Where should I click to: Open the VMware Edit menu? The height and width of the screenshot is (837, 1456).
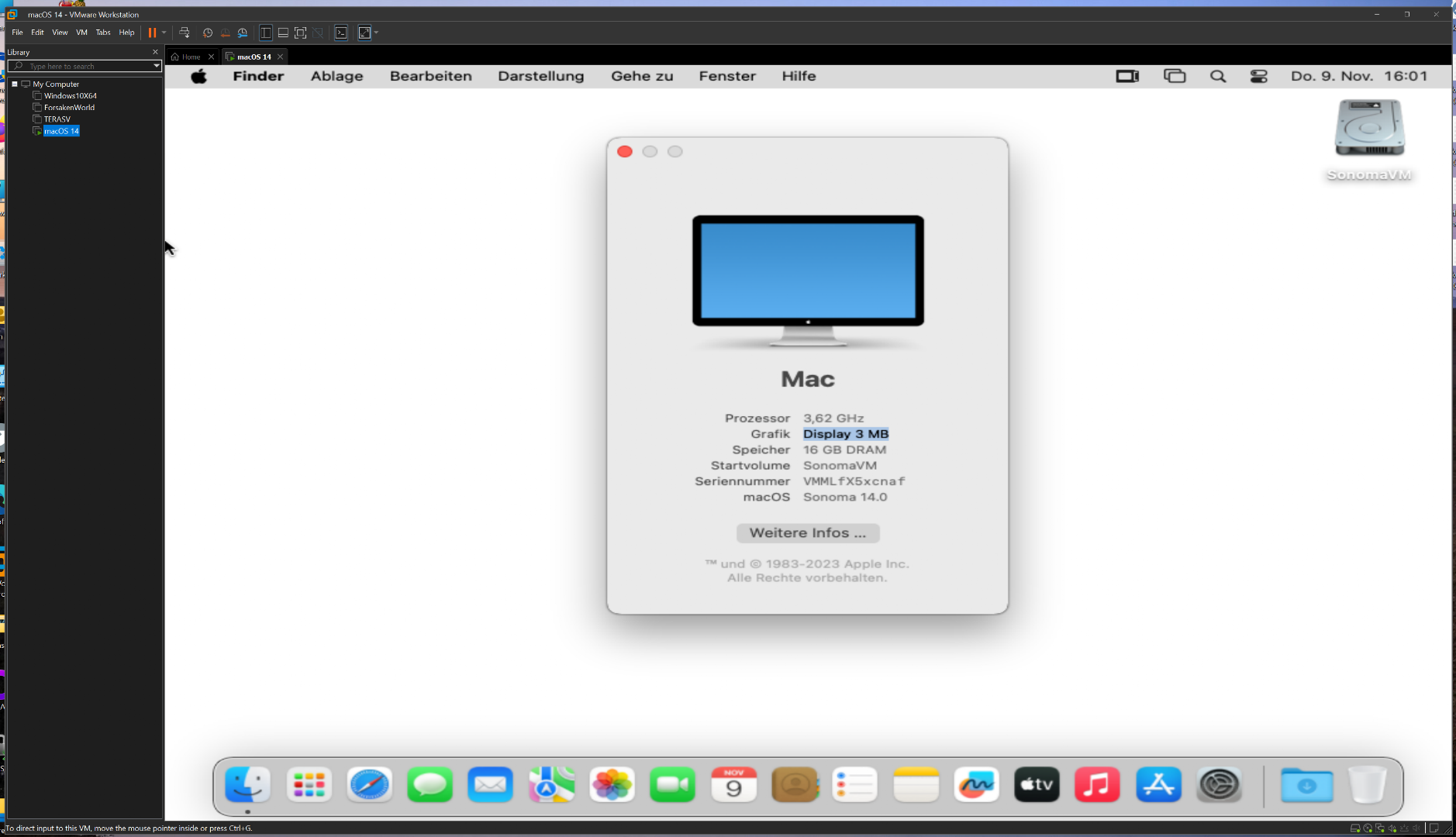click(37, 33)
